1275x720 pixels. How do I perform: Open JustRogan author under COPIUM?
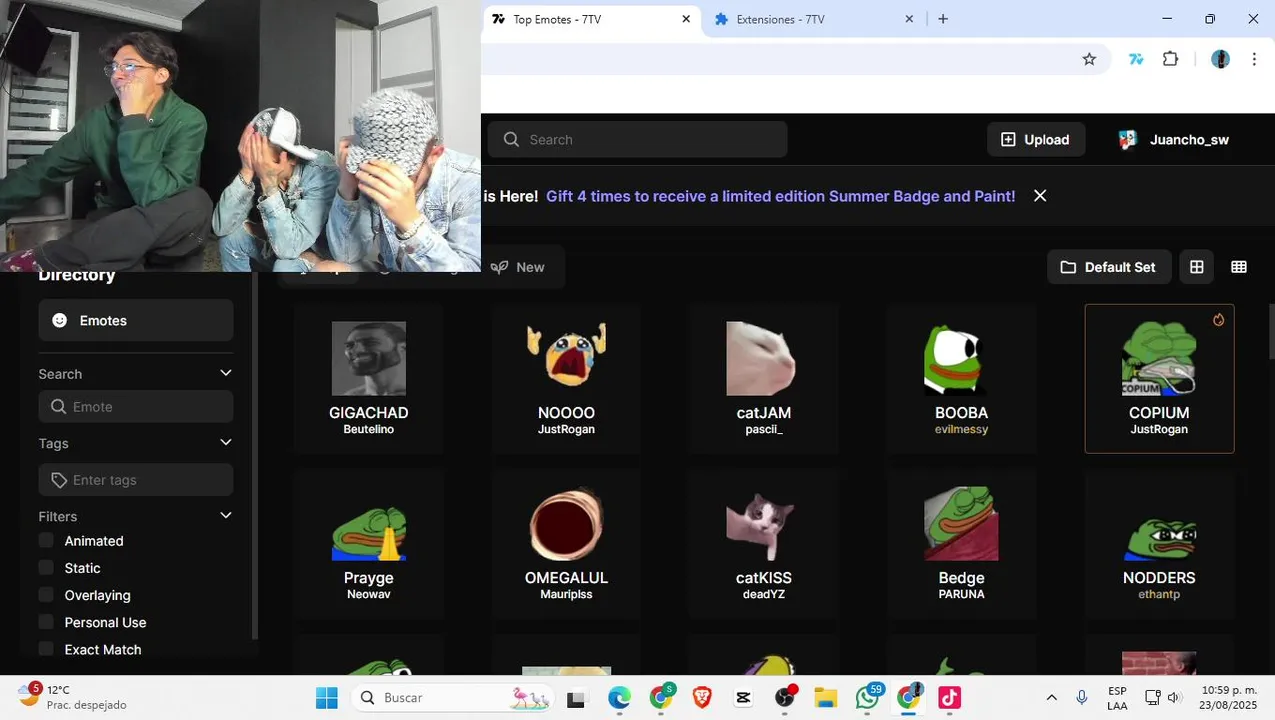(x=1159, y=430)
